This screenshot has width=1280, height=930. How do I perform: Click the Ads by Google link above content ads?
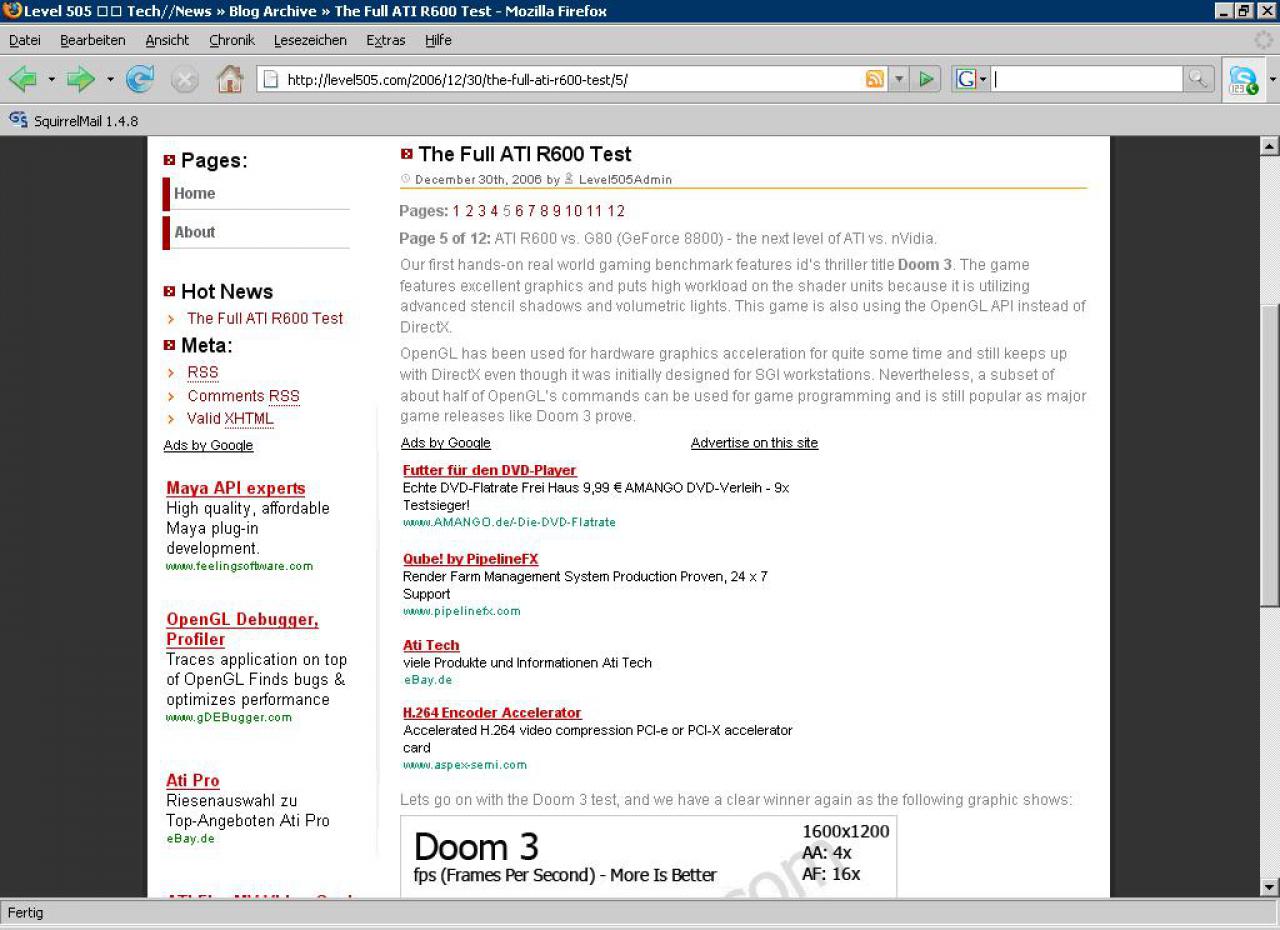[446, 443]
